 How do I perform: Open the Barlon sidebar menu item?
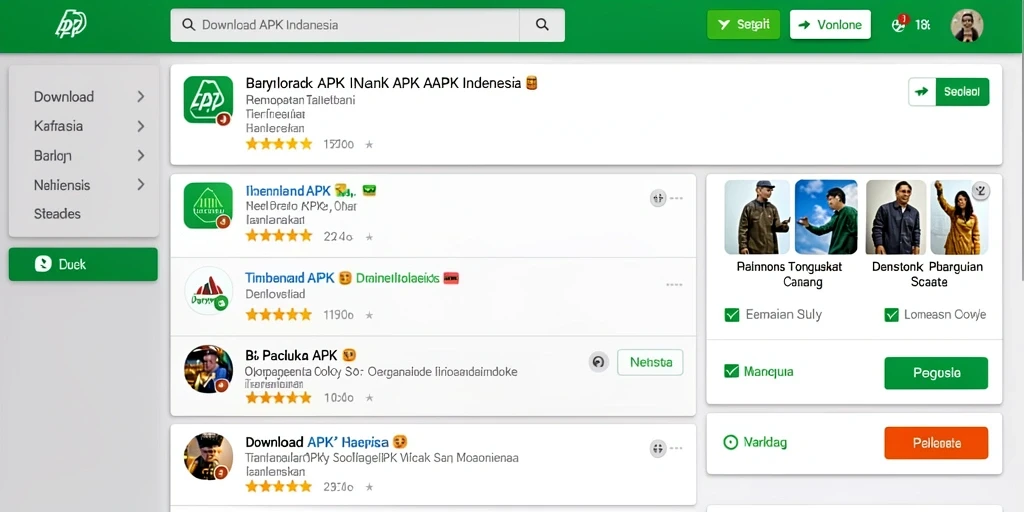53,155
